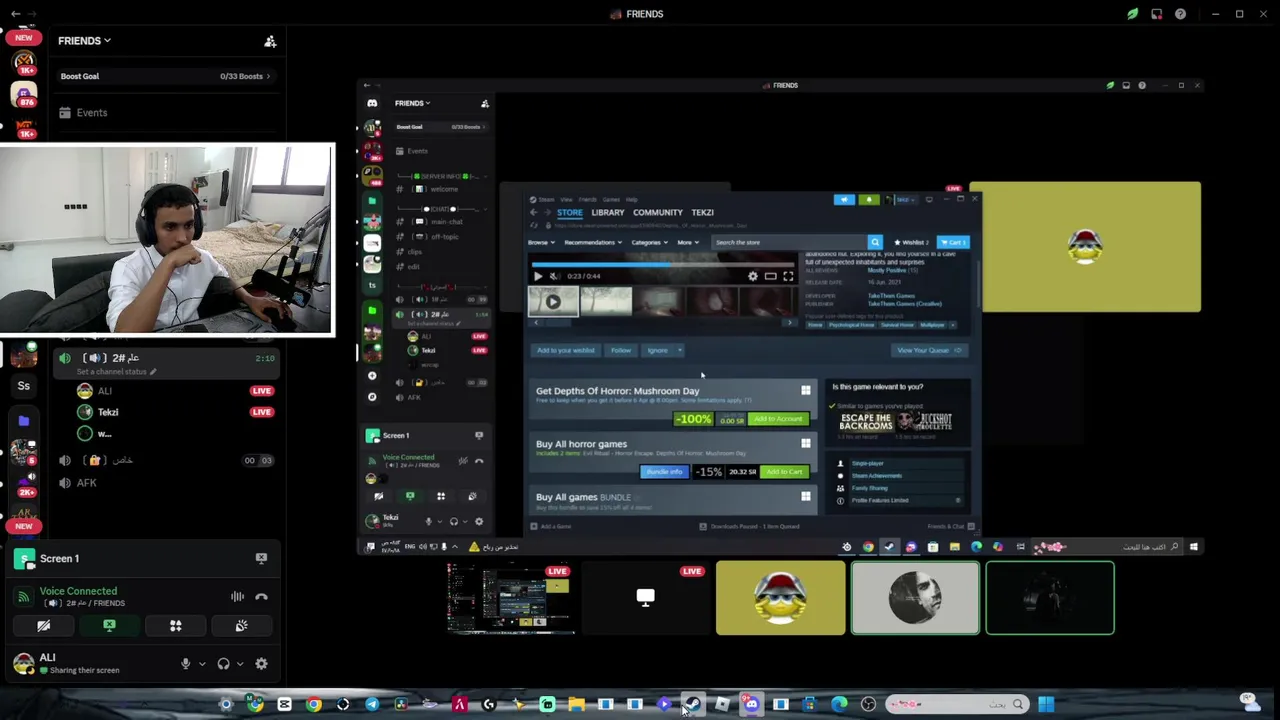The width and height of the screenshot is (1280, 720).
Task: Click Bundle info button
Action: [664, 472]
